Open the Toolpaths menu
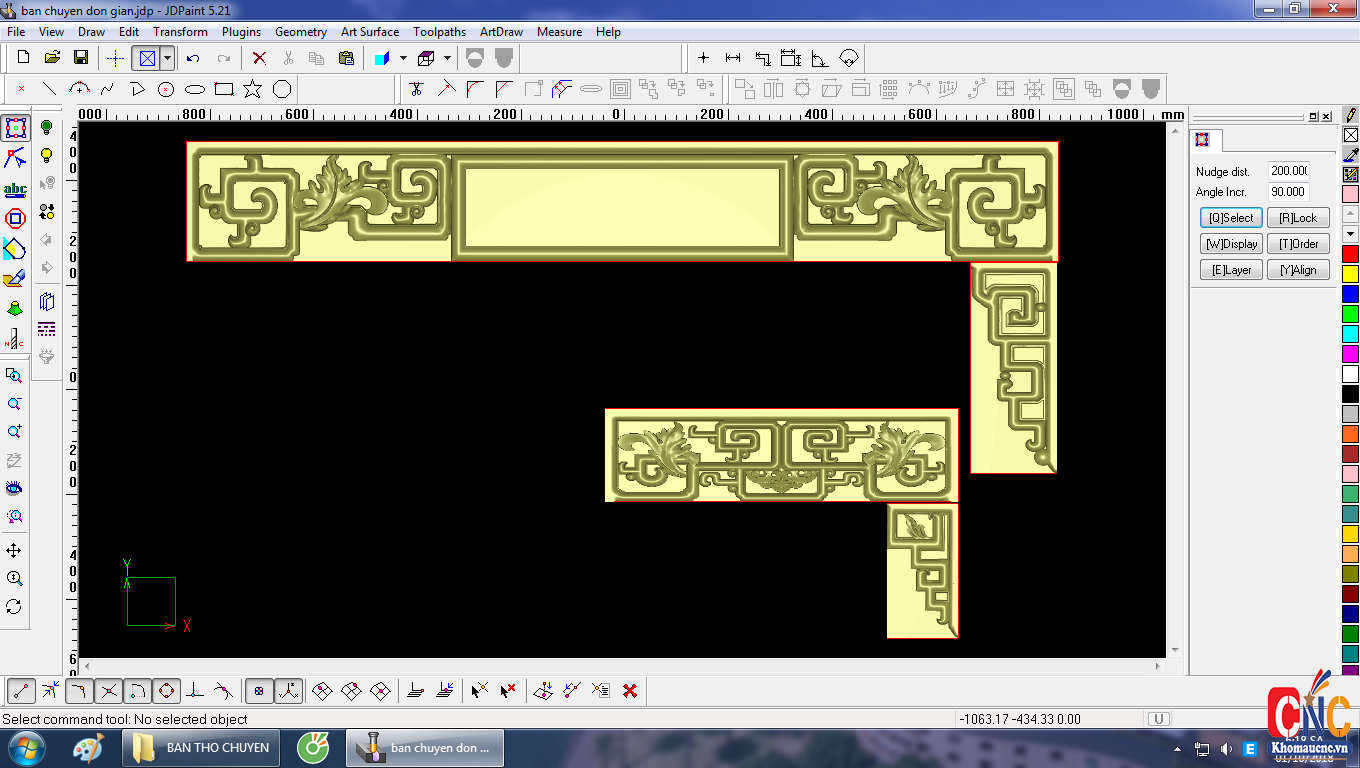This screenshot has height=768, width=1360. (x=439, y=32)
